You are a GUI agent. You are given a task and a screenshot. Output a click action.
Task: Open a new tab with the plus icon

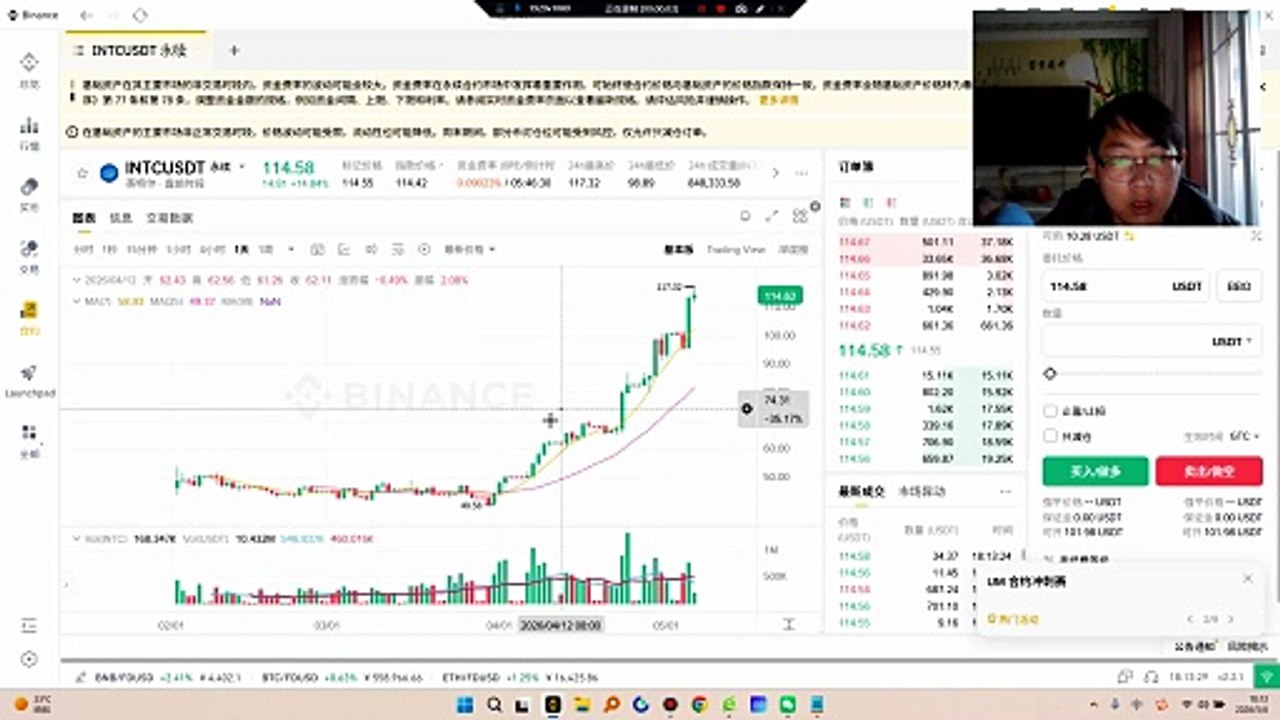click(x=234, y=50)
